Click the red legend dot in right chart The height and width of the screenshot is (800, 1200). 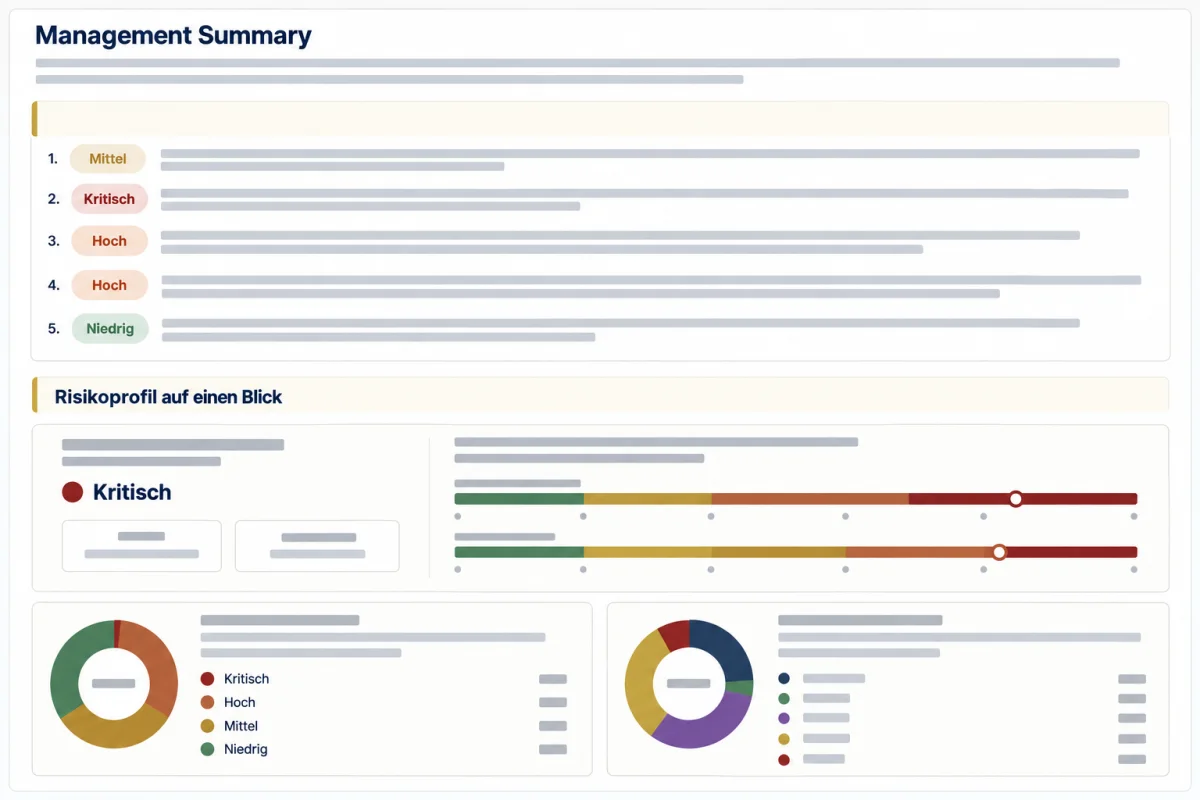click(x=784, y=760)
